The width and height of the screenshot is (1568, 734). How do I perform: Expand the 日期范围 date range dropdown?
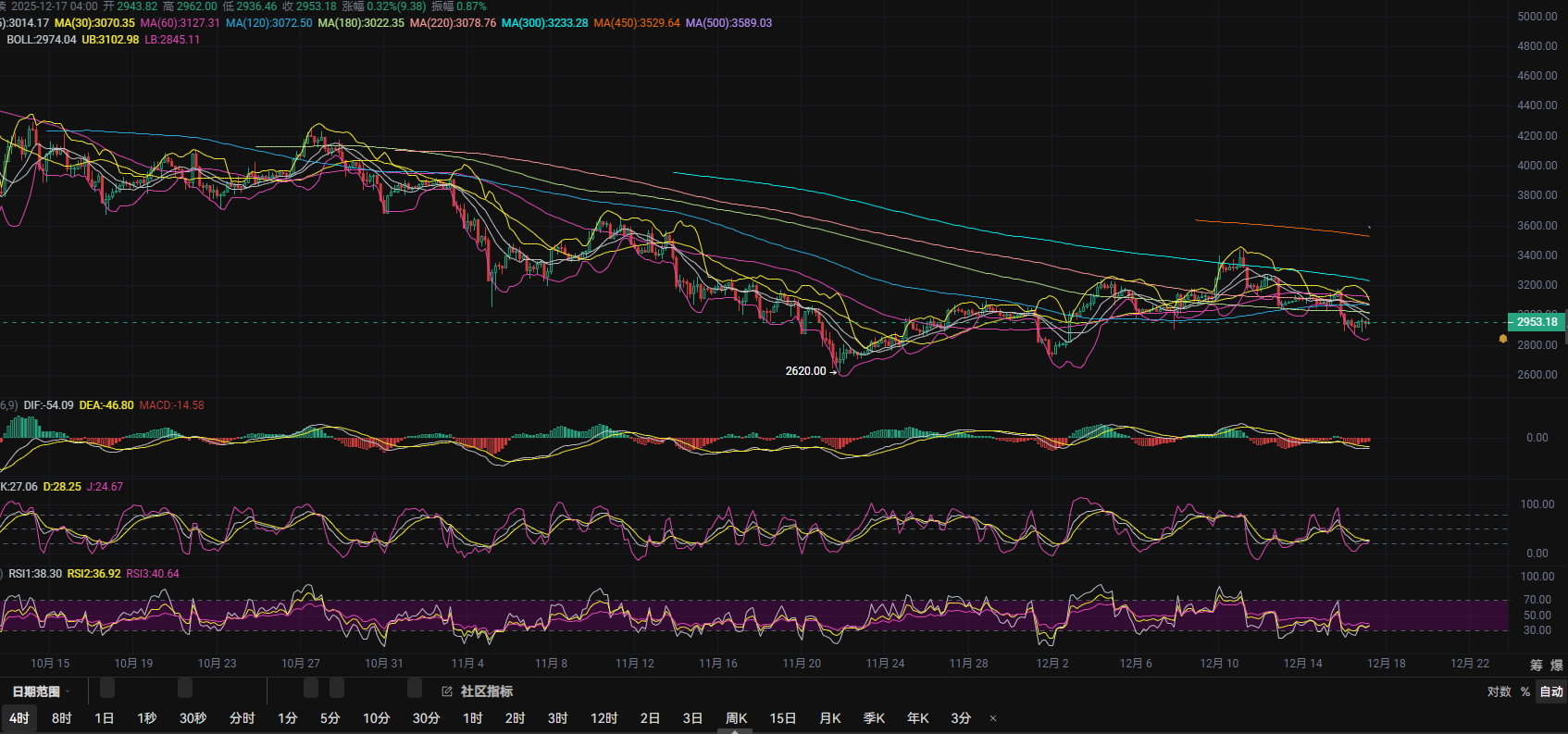pos(41,691)
